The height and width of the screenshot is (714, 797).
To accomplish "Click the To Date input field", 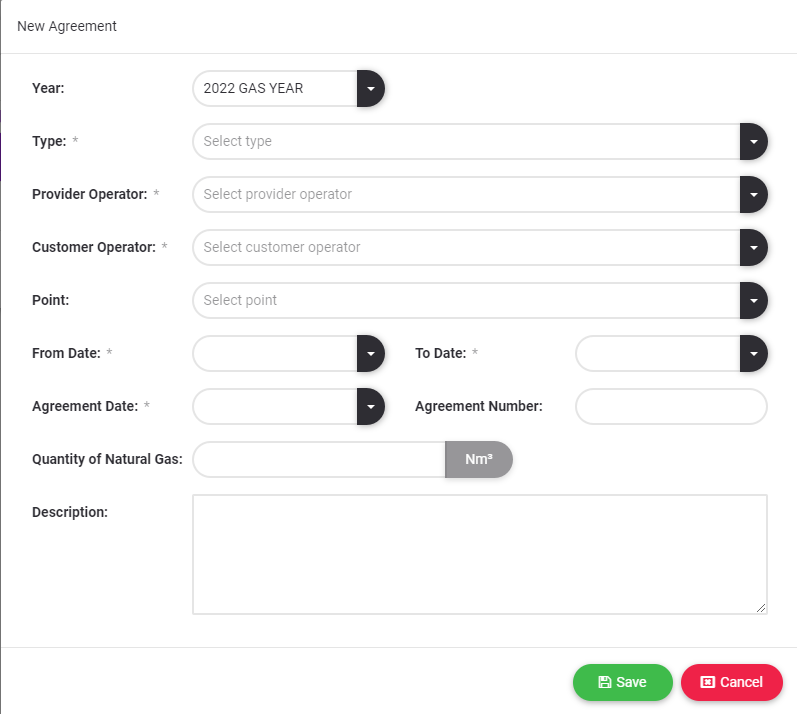I will coord(658,353).
